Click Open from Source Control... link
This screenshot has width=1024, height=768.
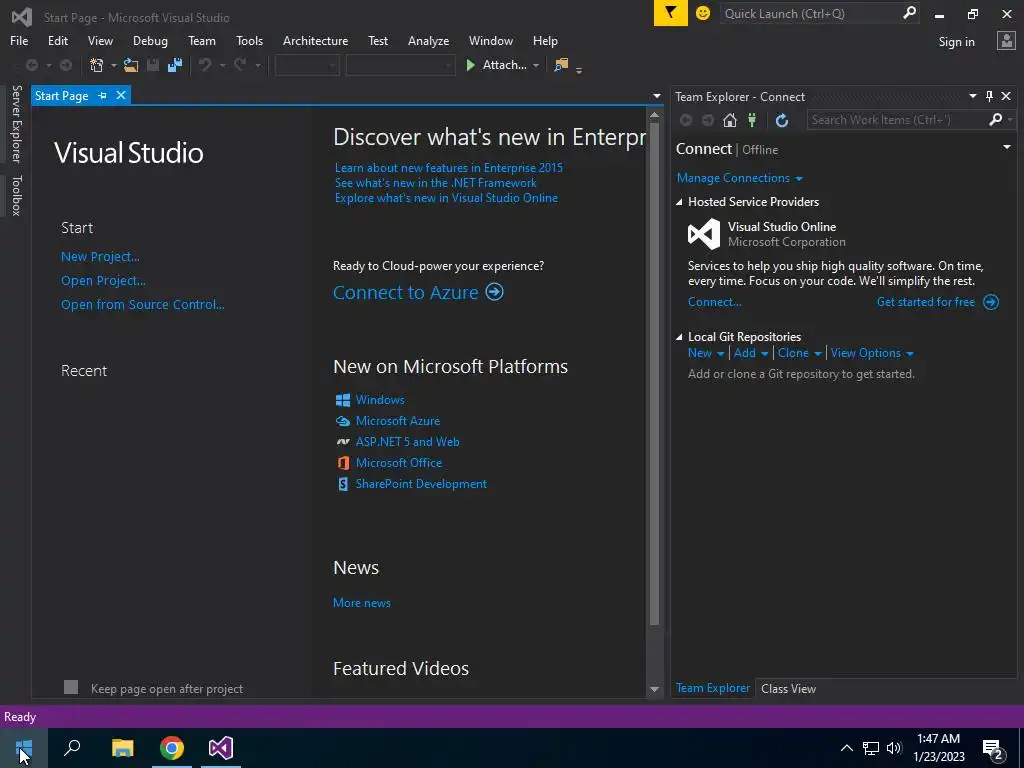point(142,304)
